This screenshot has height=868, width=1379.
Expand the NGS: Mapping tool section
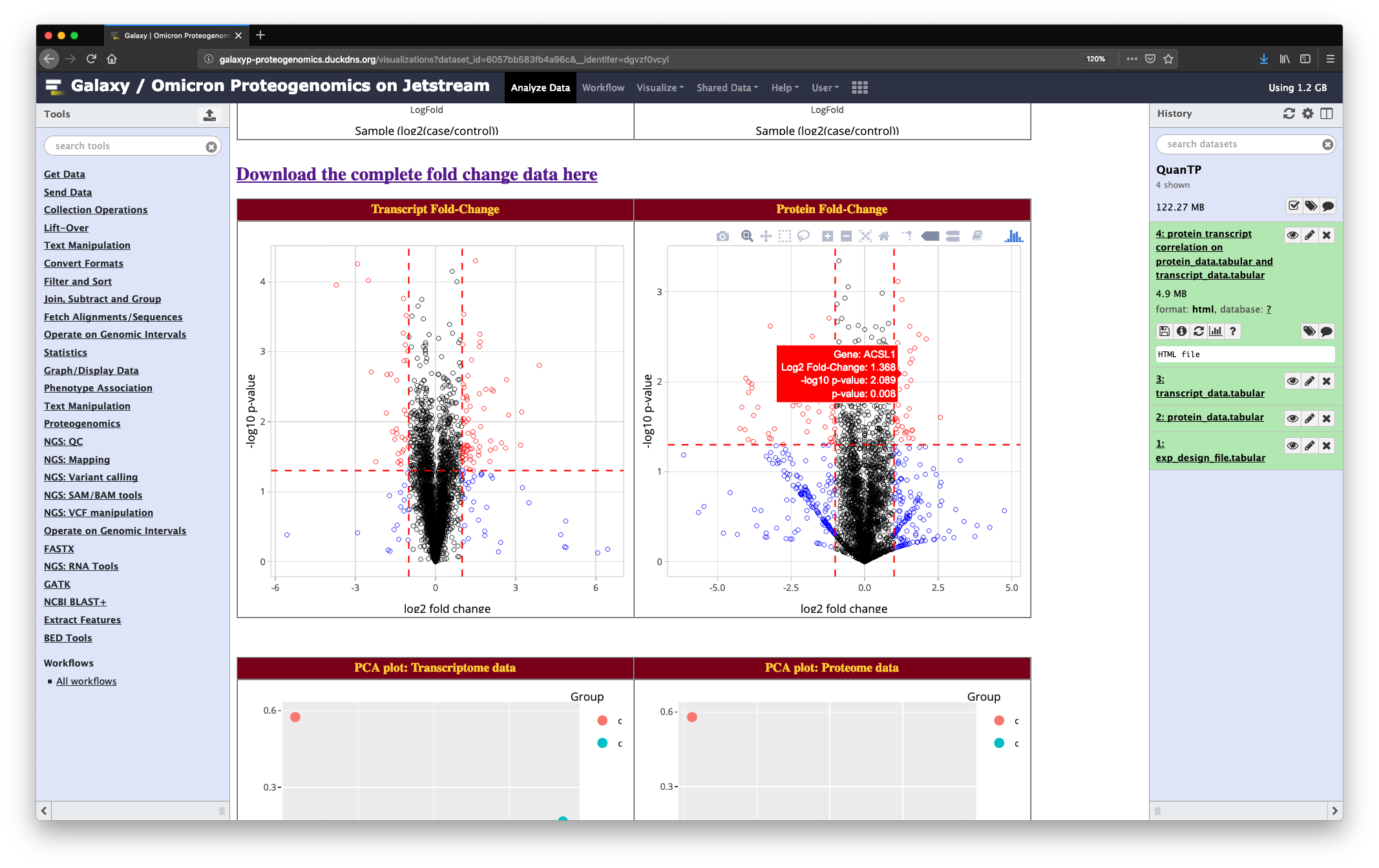77,460
